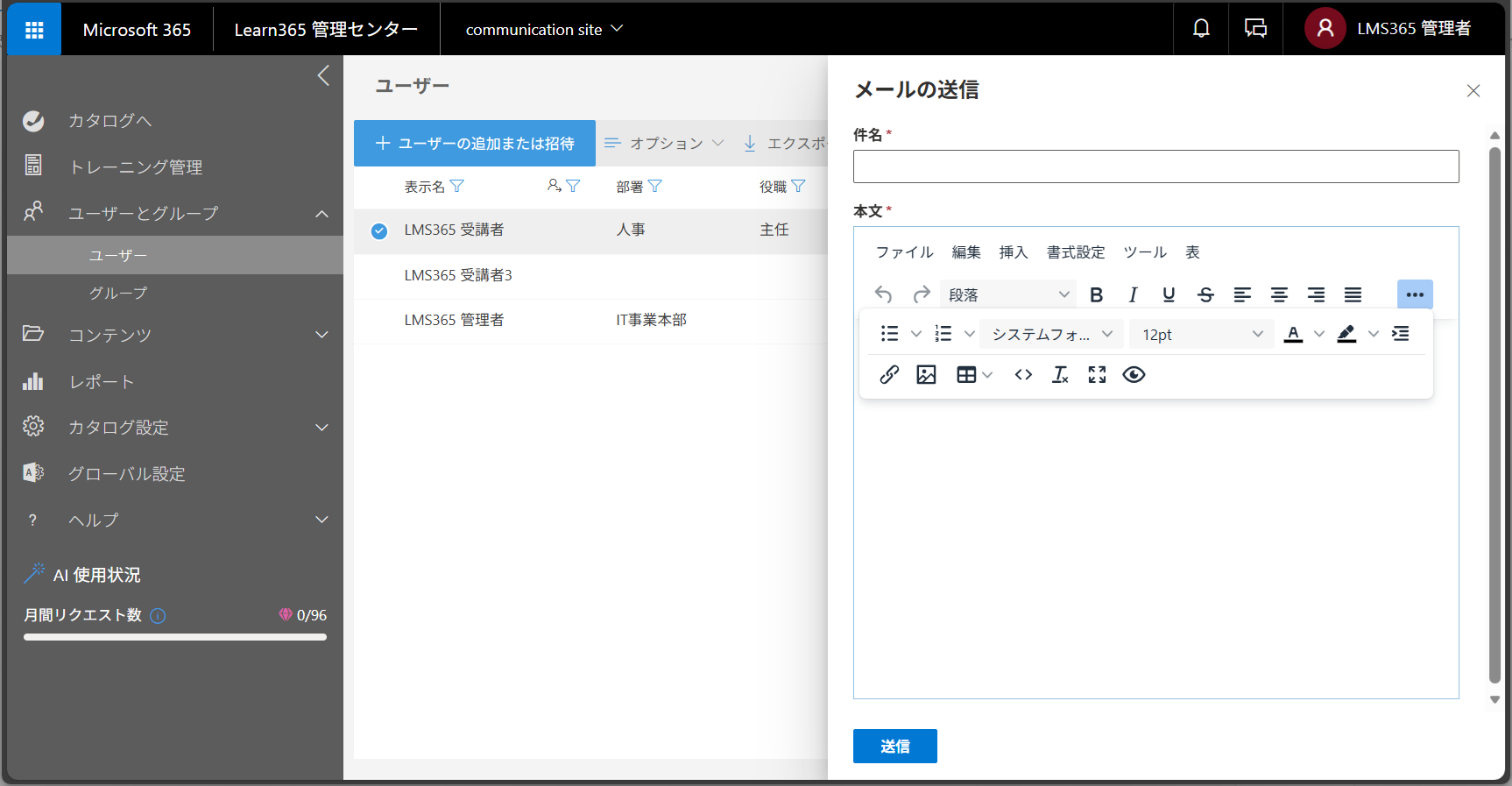
Task: Collapse the left navigation sidebar
Action: pos(323,75)
